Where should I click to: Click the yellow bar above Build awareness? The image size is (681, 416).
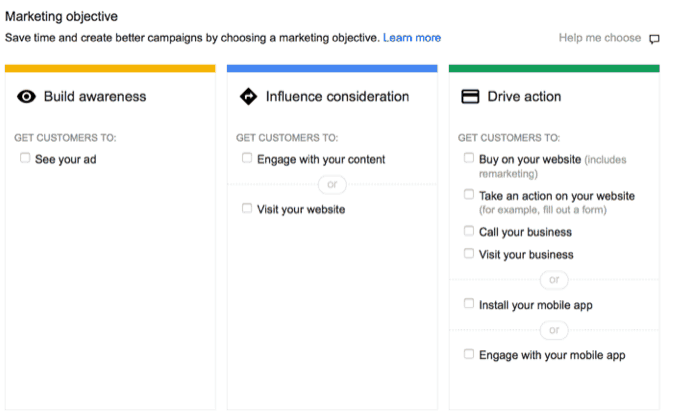pyautogui.click(x=110, y=68)
